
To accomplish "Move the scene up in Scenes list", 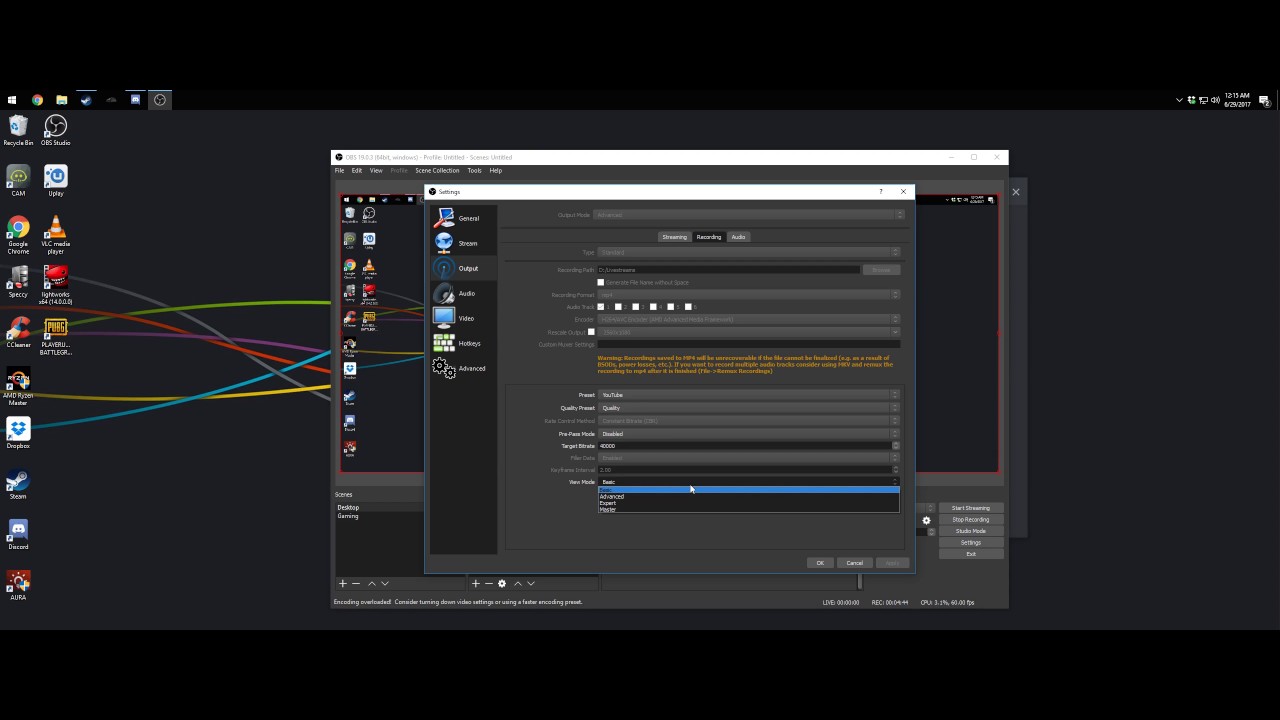I will pyautogui.click(x=372, y=583).
